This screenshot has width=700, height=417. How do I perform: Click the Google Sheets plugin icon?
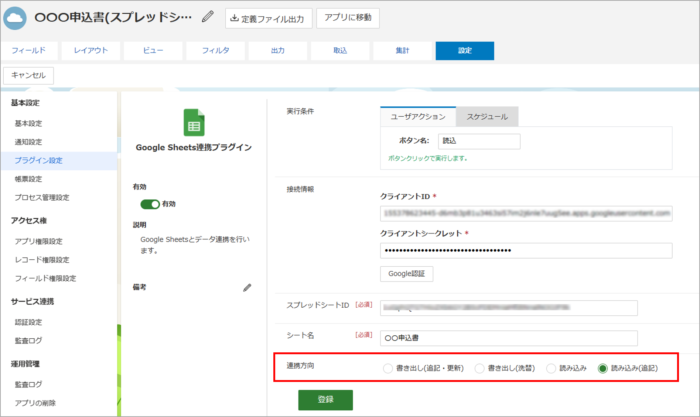pos(194,122)
